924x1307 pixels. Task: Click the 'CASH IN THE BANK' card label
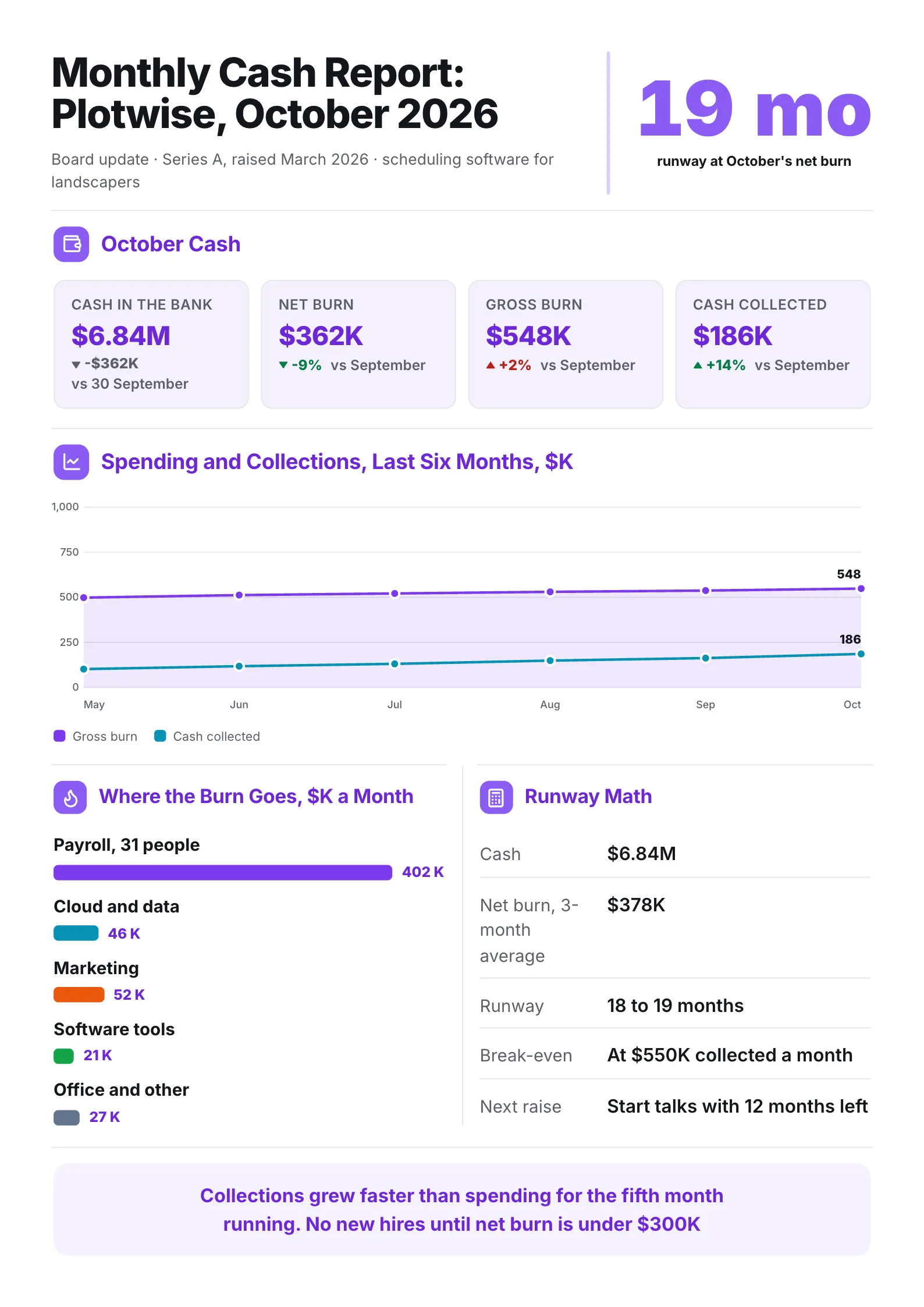coord(142,304)
